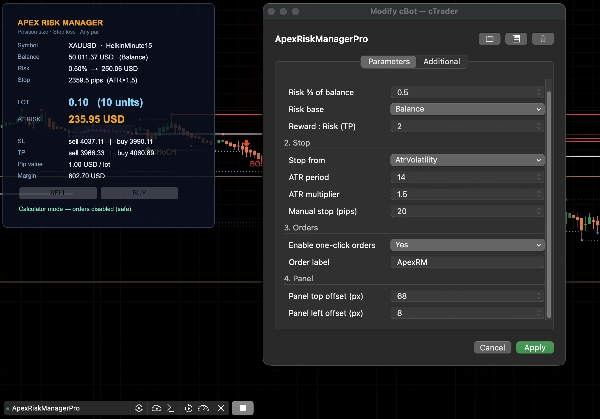Viewport: 600px width, 419px height.
Task: Click the gauge performance icon in bot bar
Action: point(204,408)
